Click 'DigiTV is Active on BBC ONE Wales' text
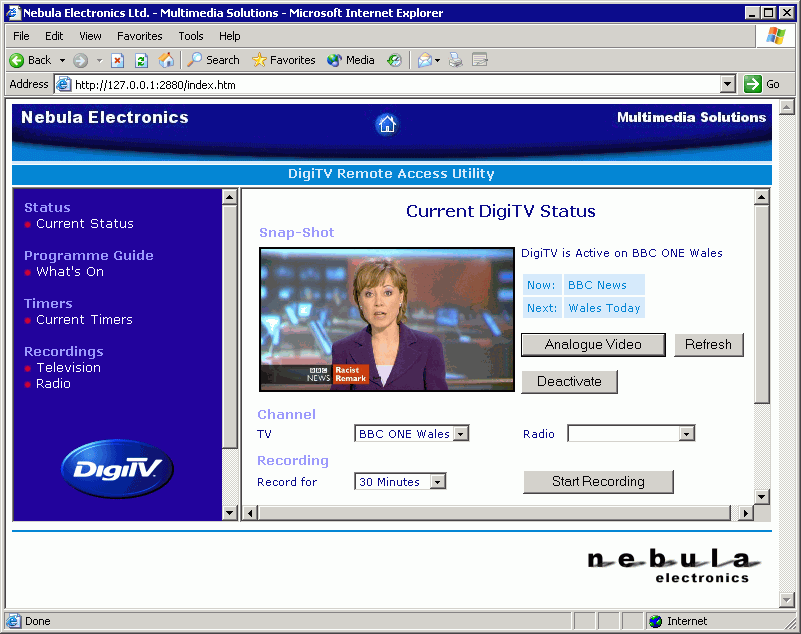Image resolution: width=801 pixels, height=634 pixels. pos(622,253)
